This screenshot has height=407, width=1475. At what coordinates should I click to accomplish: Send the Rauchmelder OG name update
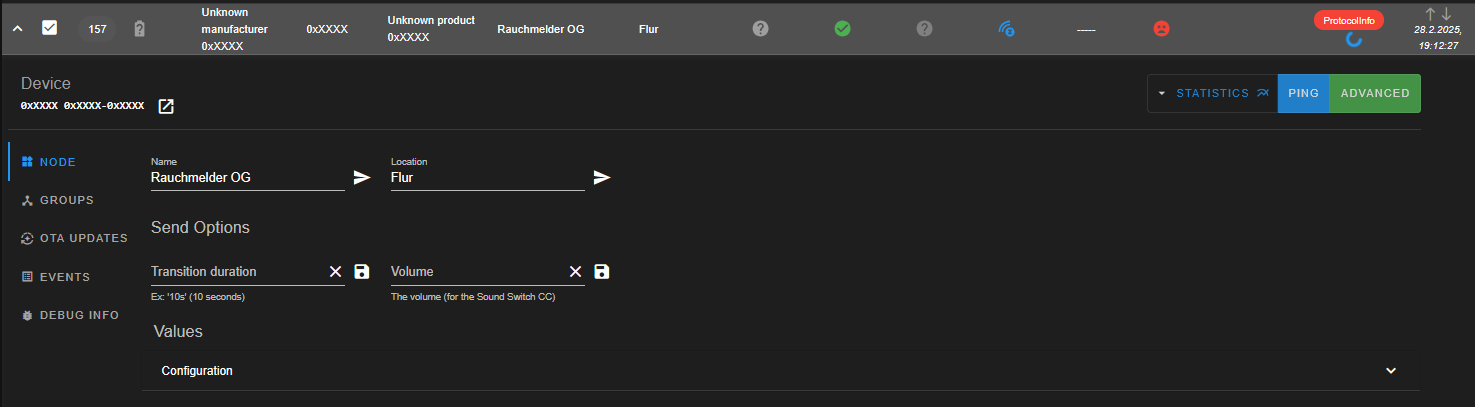pyautogui.click(x=362, y=178)
